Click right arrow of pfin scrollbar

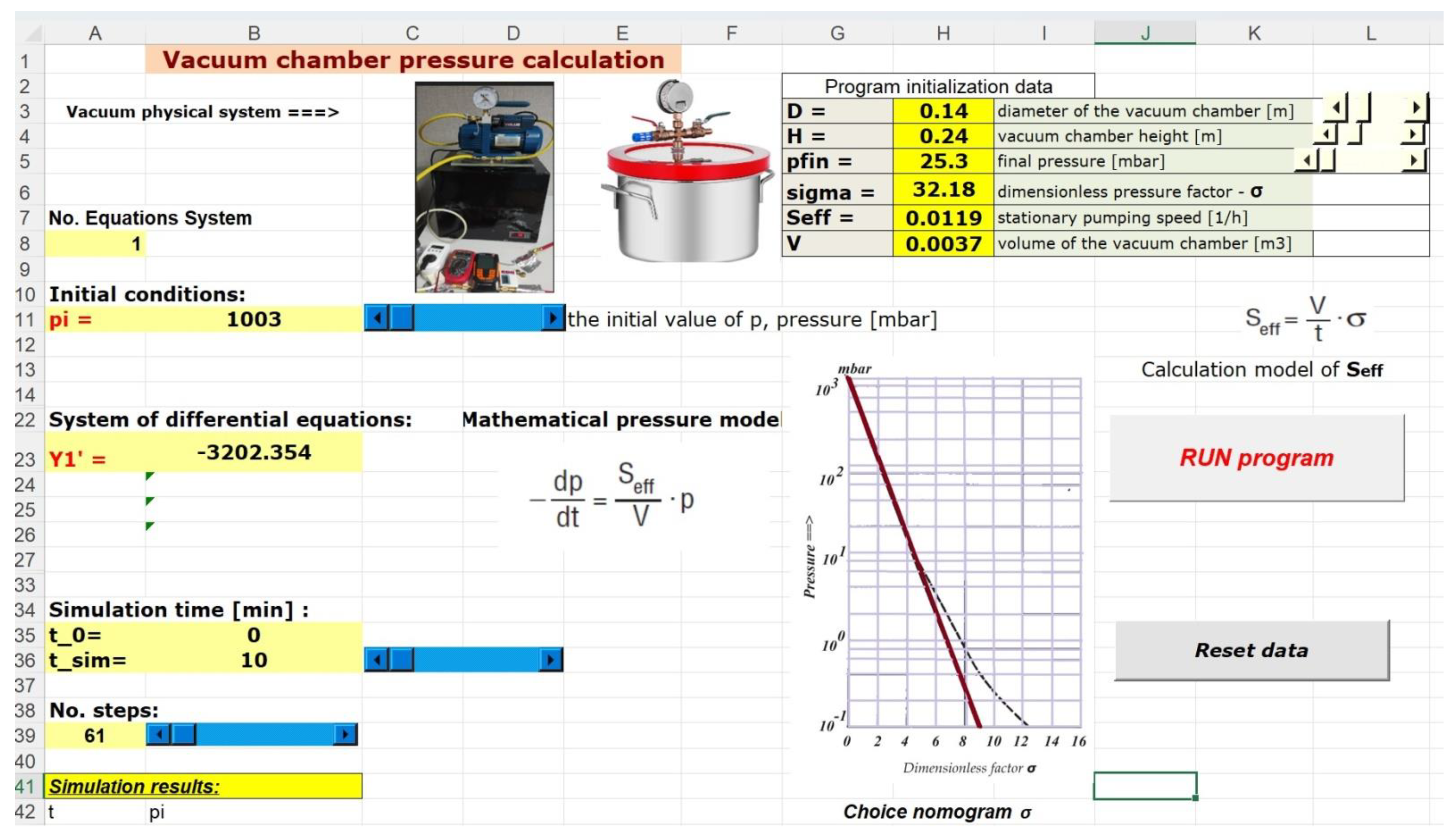[1414, 160]
